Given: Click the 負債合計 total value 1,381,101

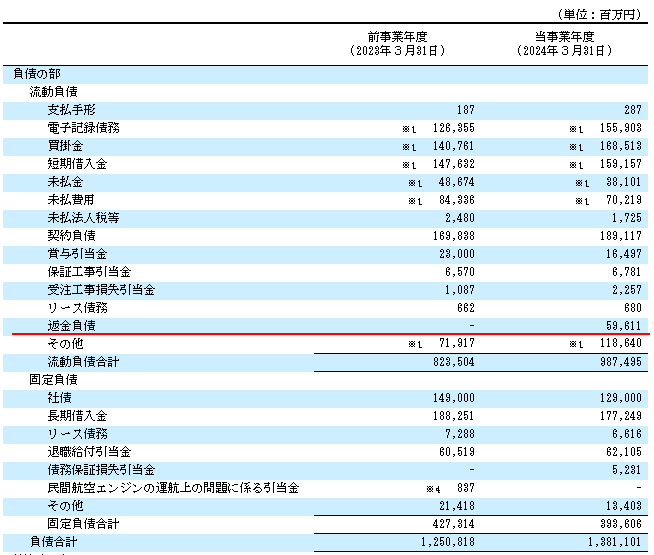Looking at the screenshot, I should coord(613,541).
